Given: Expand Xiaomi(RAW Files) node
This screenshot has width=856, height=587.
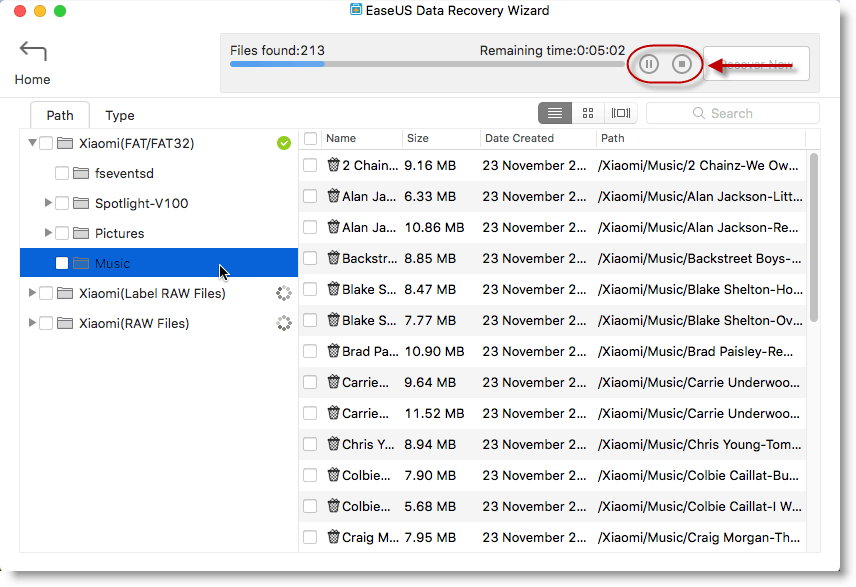Looking at the screenshot, I should [32, 323].
